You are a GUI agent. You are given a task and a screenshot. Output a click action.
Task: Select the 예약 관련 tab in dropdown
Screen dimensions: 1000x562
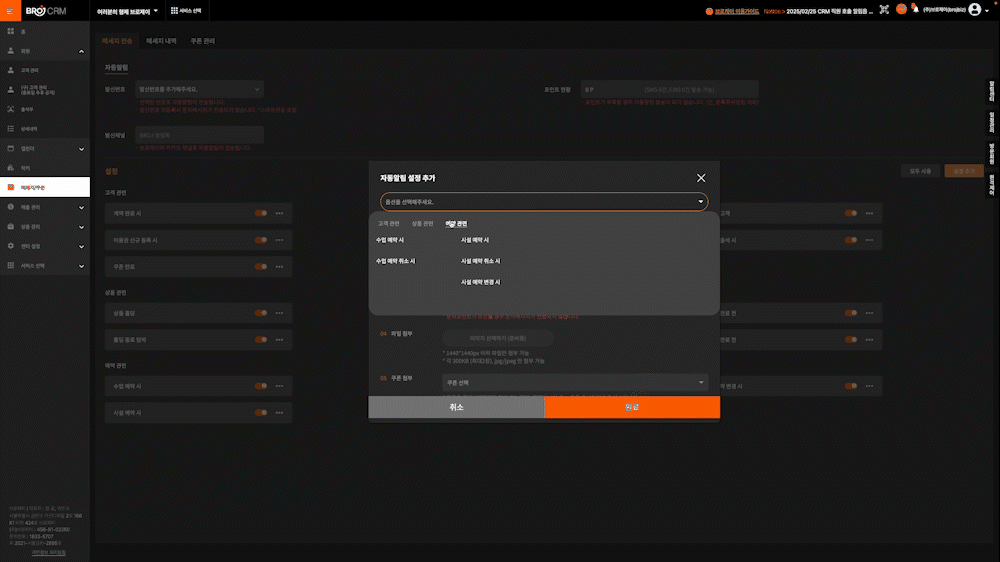click(456, 223)
